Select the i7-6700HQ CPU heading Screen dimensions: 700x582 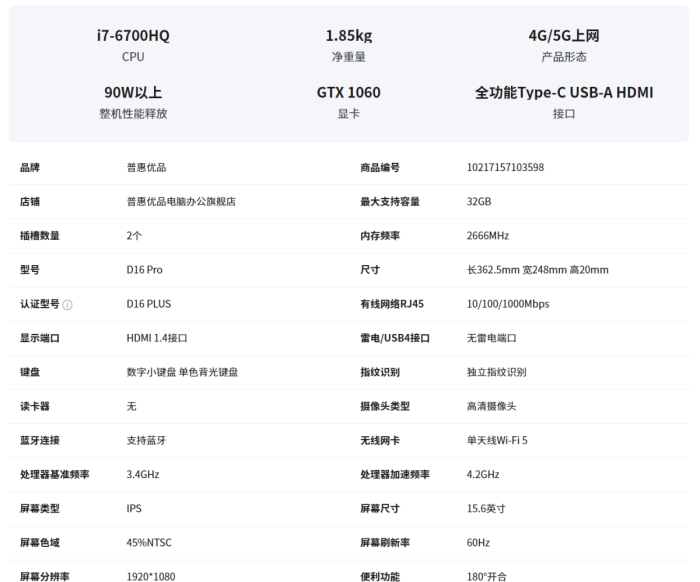click(x=133, y=36)
